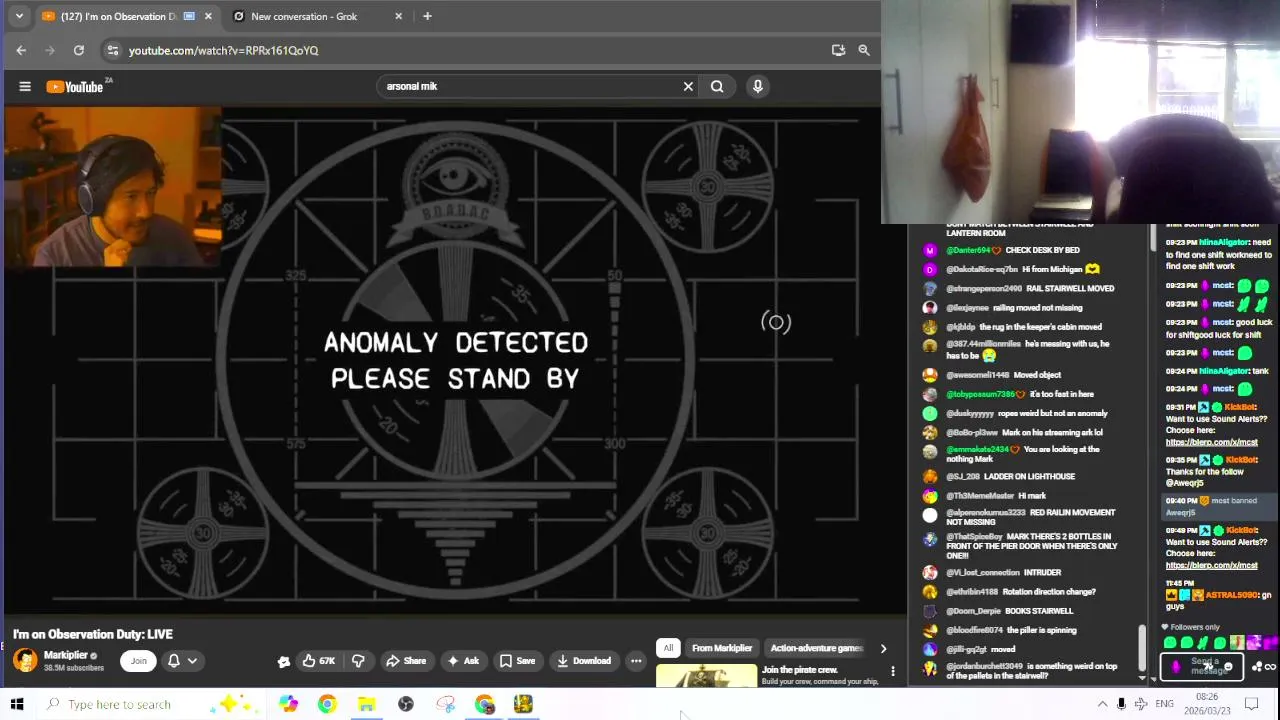
Task: Expand the tab search dropdown
Action: [19, 16]
